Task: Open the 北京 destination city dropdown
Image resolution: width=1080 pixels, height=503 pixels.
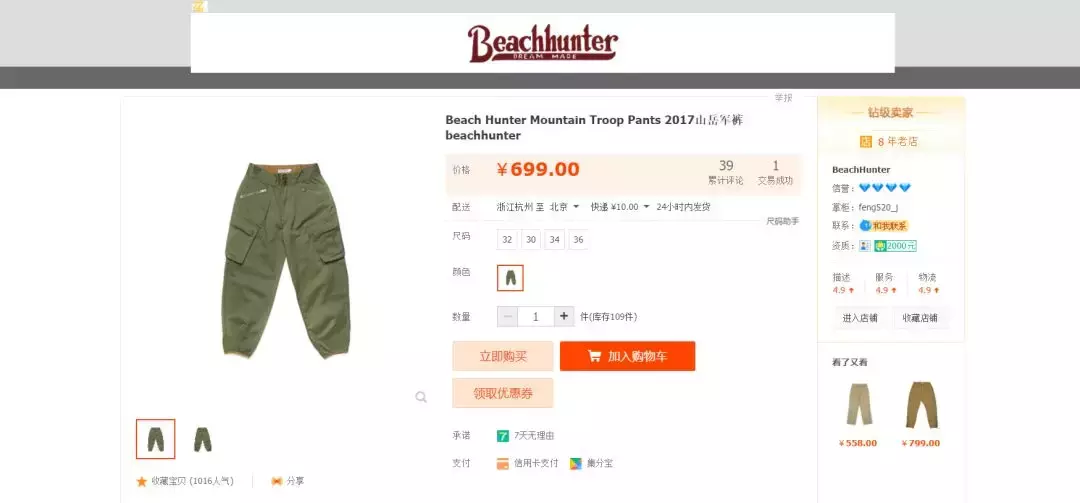Action: 565,207
